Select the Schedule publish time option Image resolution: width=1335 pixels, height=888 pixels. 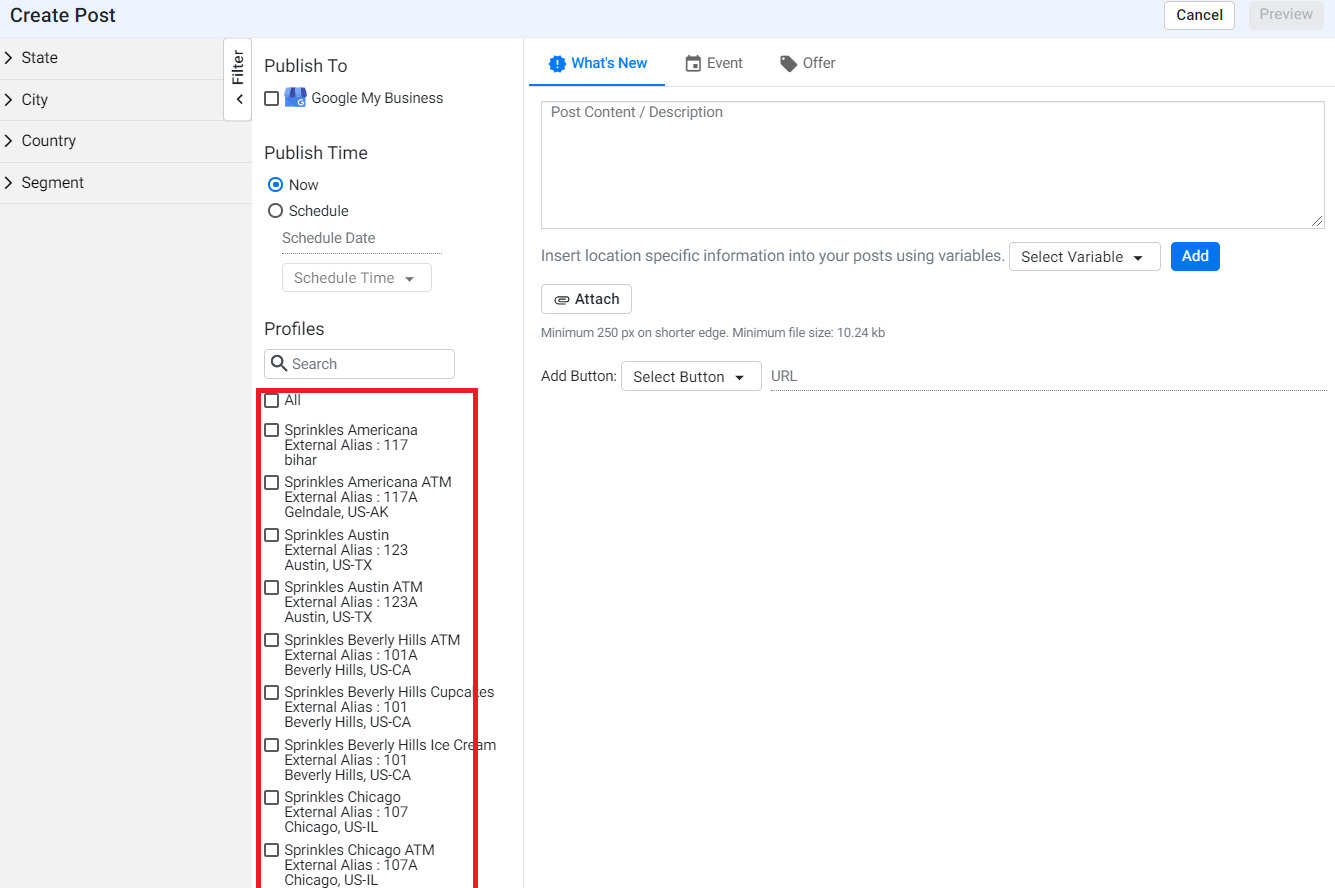[x=276, y=211]
